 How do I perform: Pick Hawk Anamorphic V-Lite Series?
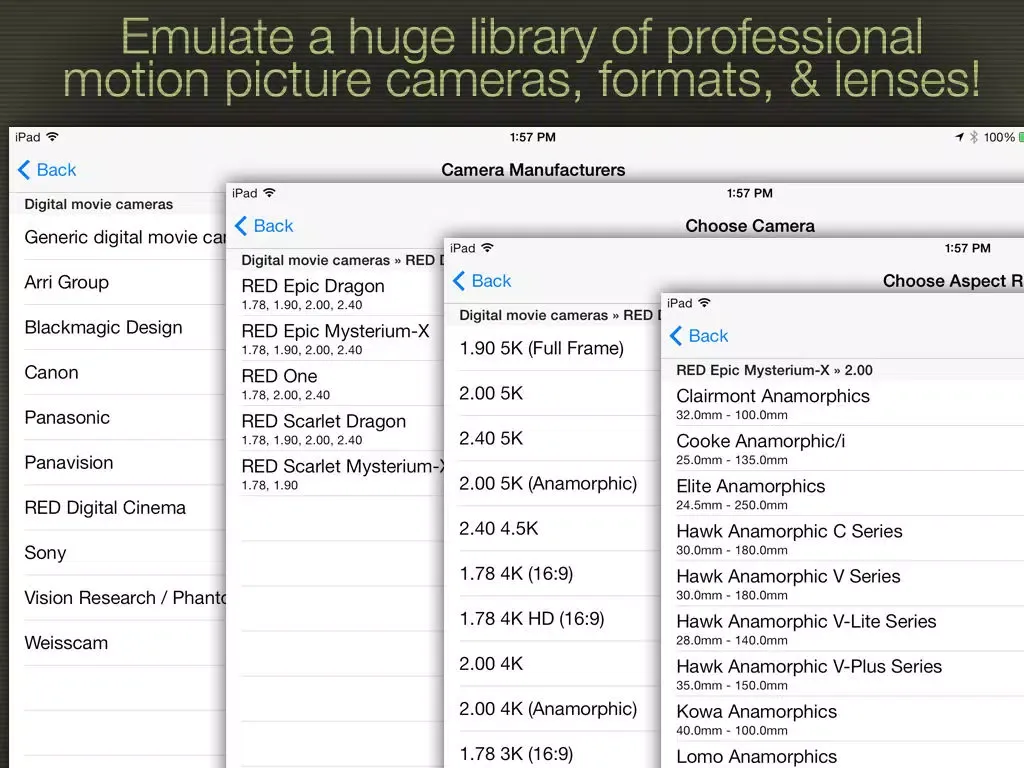pos(806,628)
